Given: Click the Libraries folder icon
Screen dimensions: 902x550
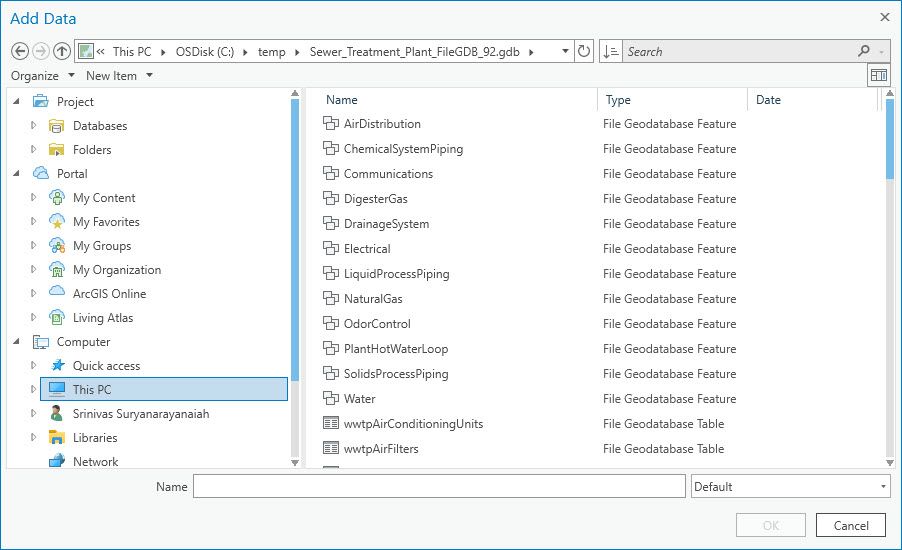Looking at the screenshot, I should tap(56, 437).
